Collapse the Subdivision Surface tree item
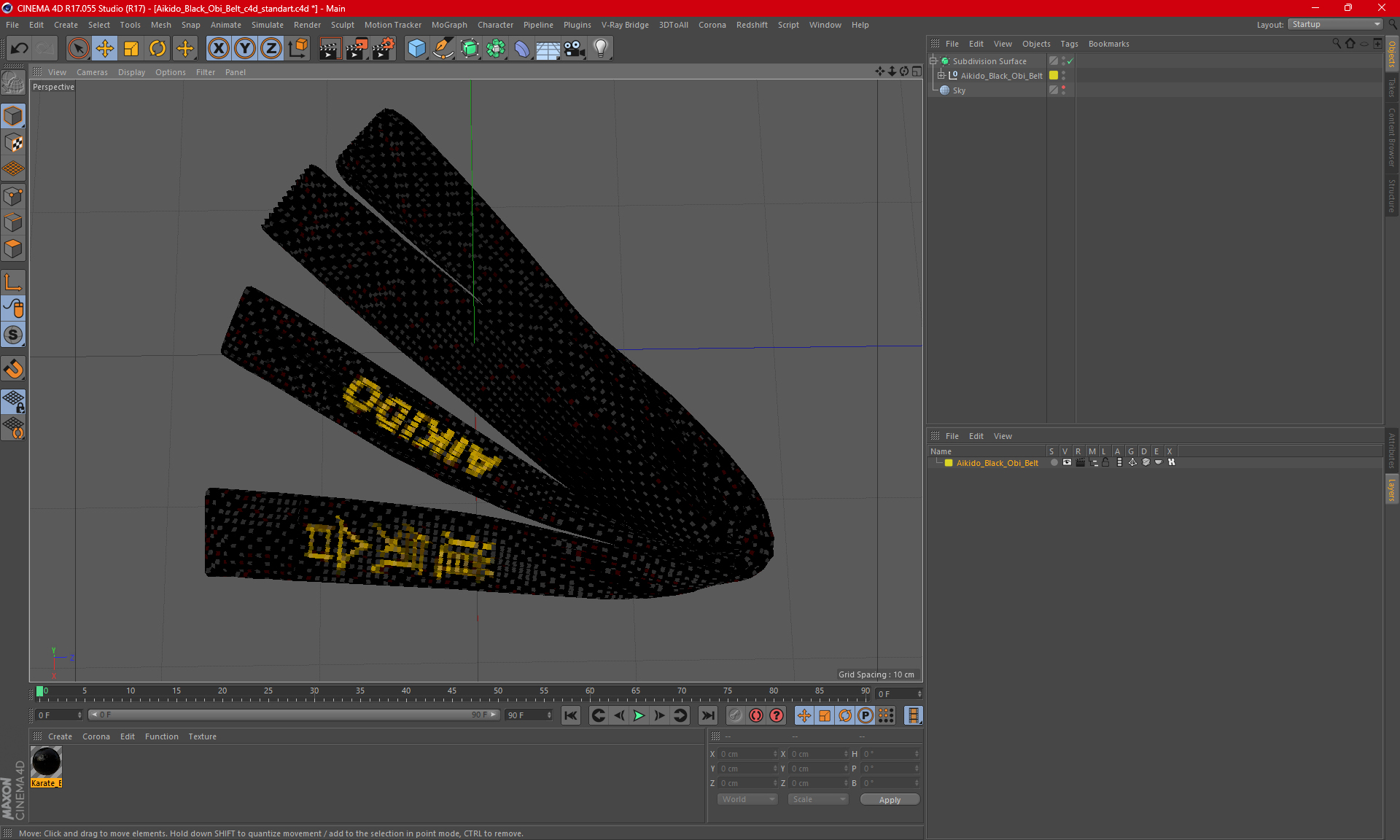Image resolution: width=1400 pixels, height=840 pixels. [933, 61]
